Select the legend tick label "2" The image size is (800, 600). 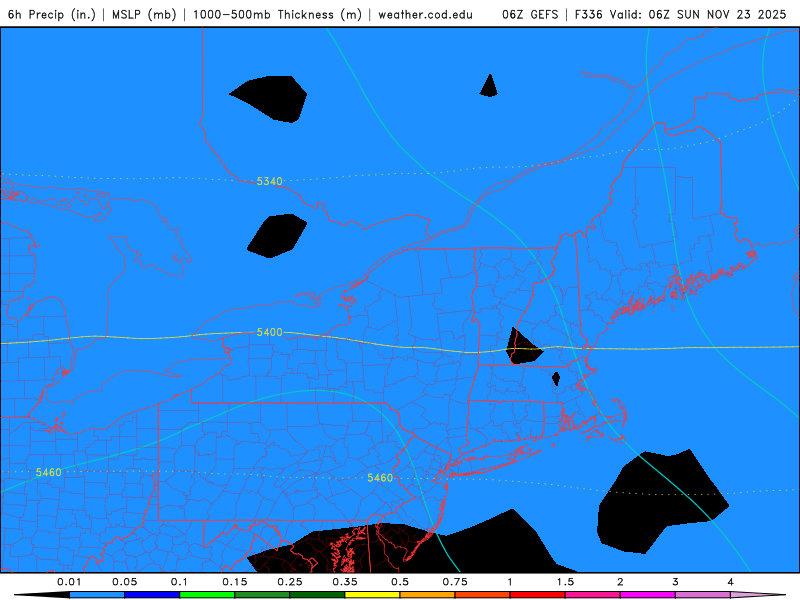tap(620, 582)
